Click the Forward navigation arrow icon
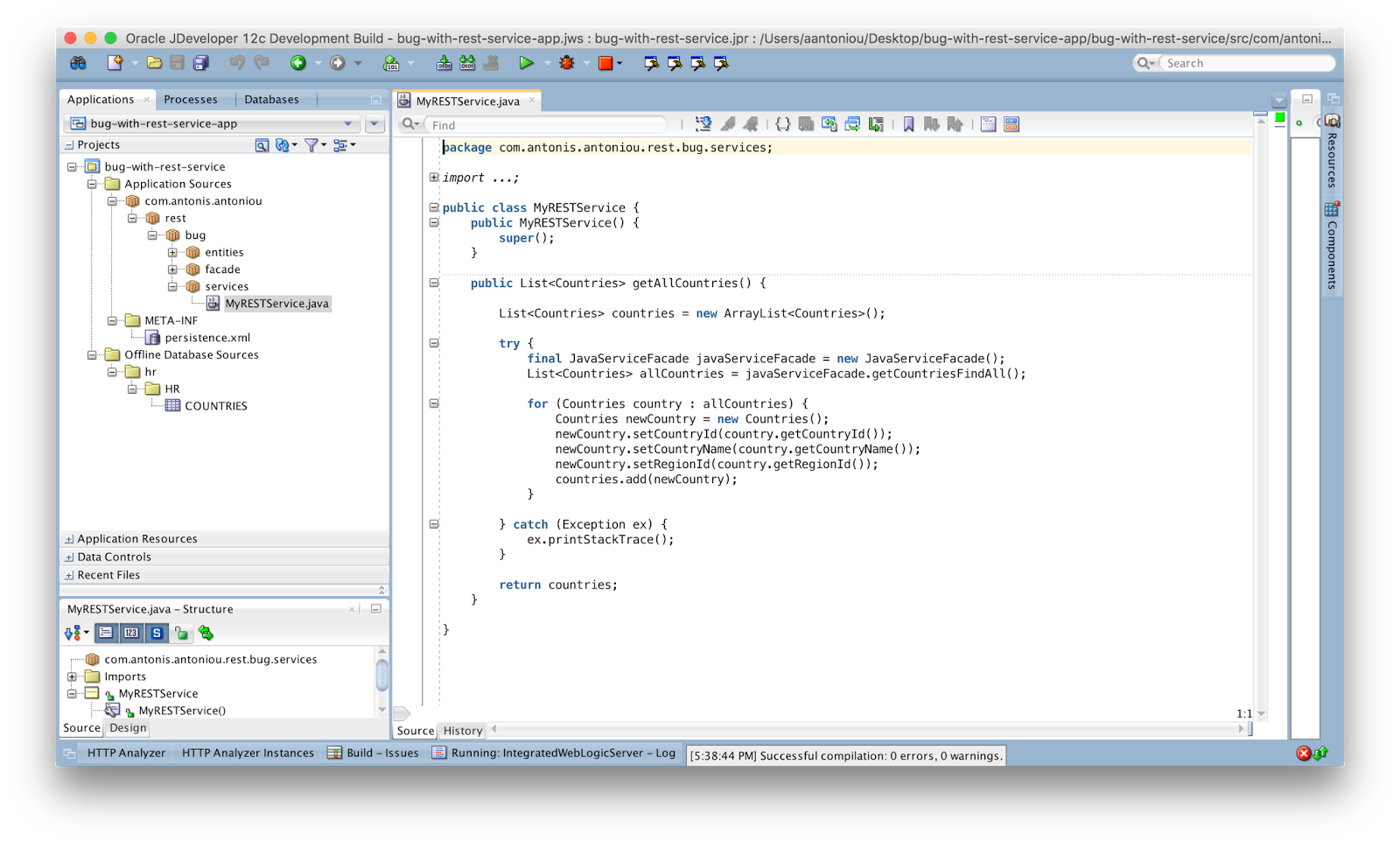 tap(337, 63)
